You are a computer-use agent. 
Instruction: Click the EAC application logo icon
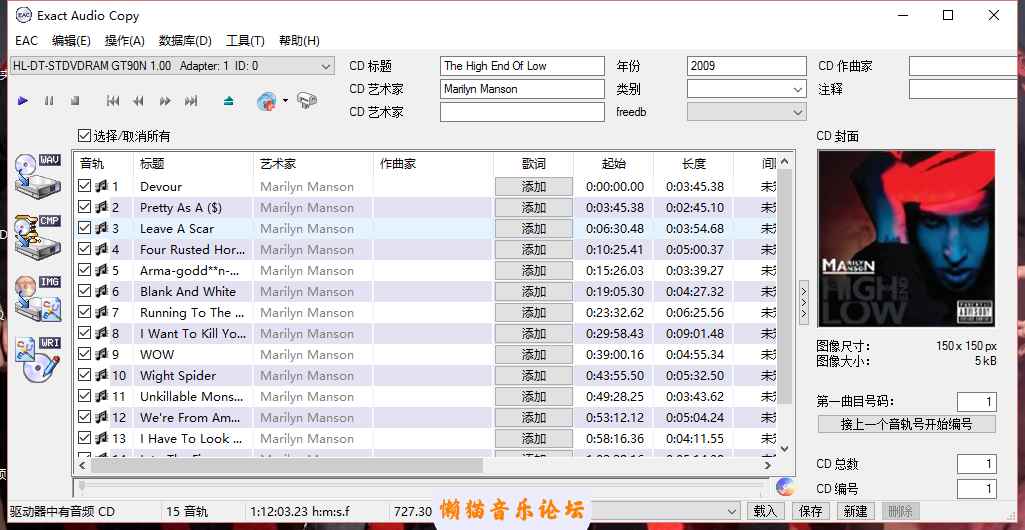point(24,15)
